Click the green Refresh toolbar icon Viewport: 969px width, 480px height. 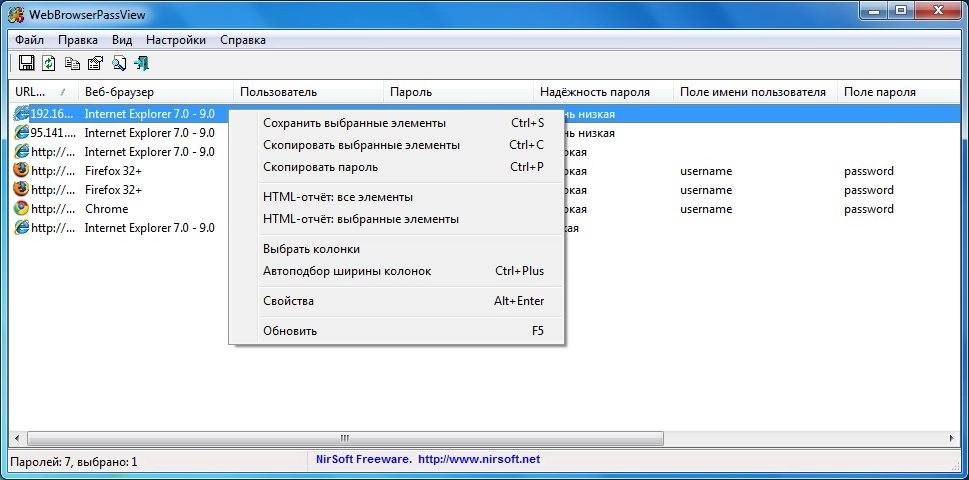point(49,63)
